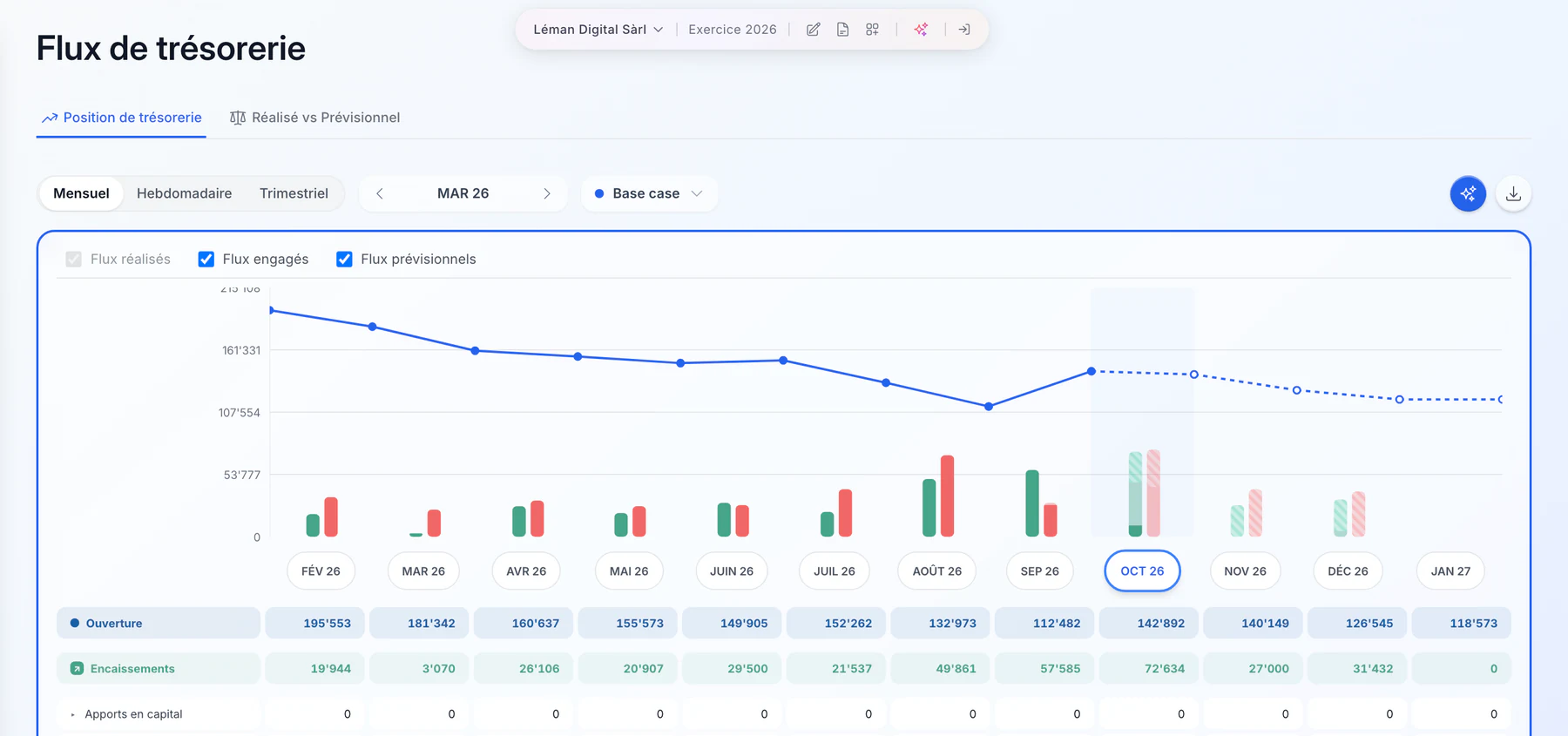The width and height of the screenshot is (1568, 736).
Task: Toggle the Flux prévisionnels checkbox
Action: (344, 260)
